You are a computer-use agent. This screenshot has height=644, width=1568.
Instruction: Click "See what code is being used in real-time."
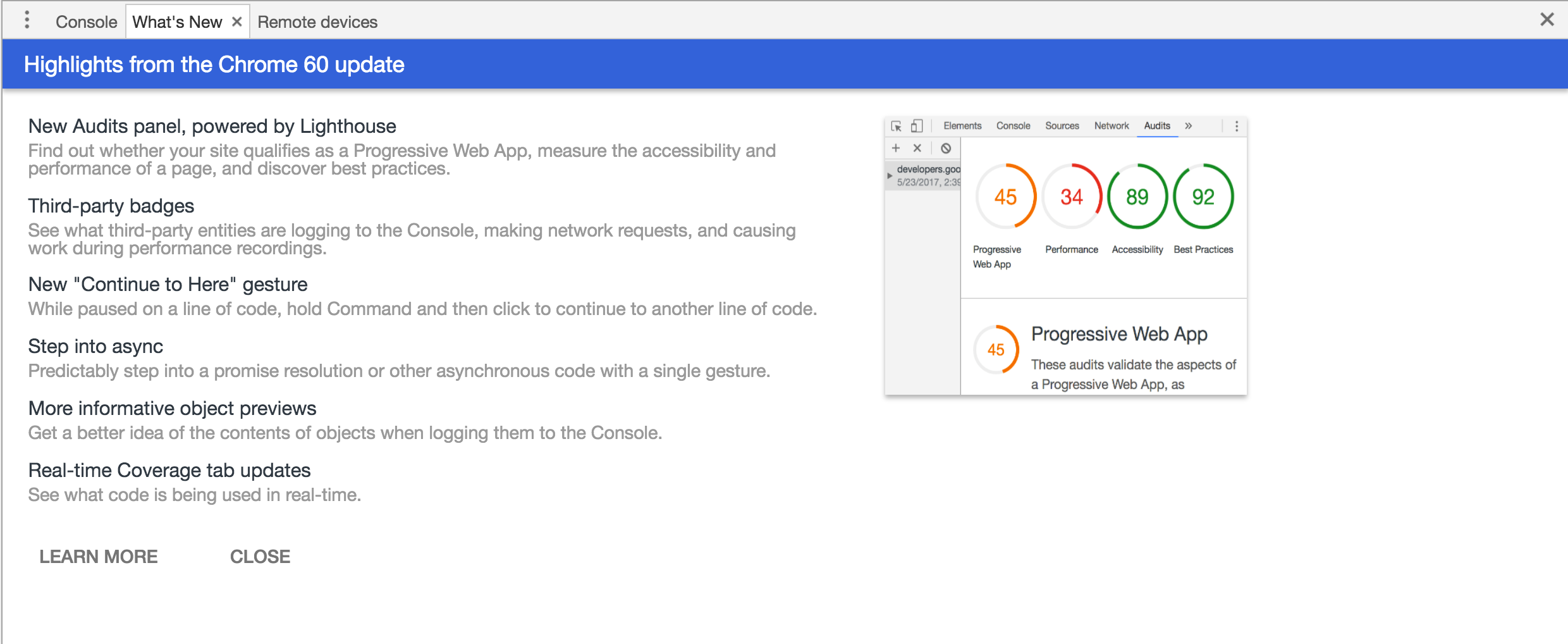(x=195, y=495)
